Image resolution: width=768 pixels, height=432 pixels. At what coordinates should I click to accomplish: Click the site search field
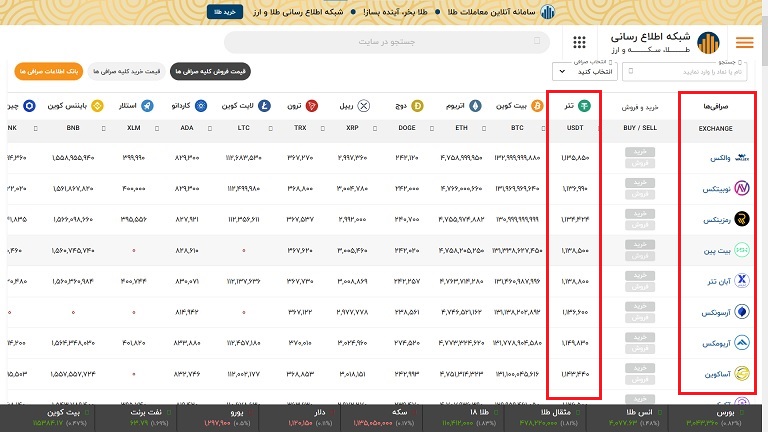coord(390,42)
